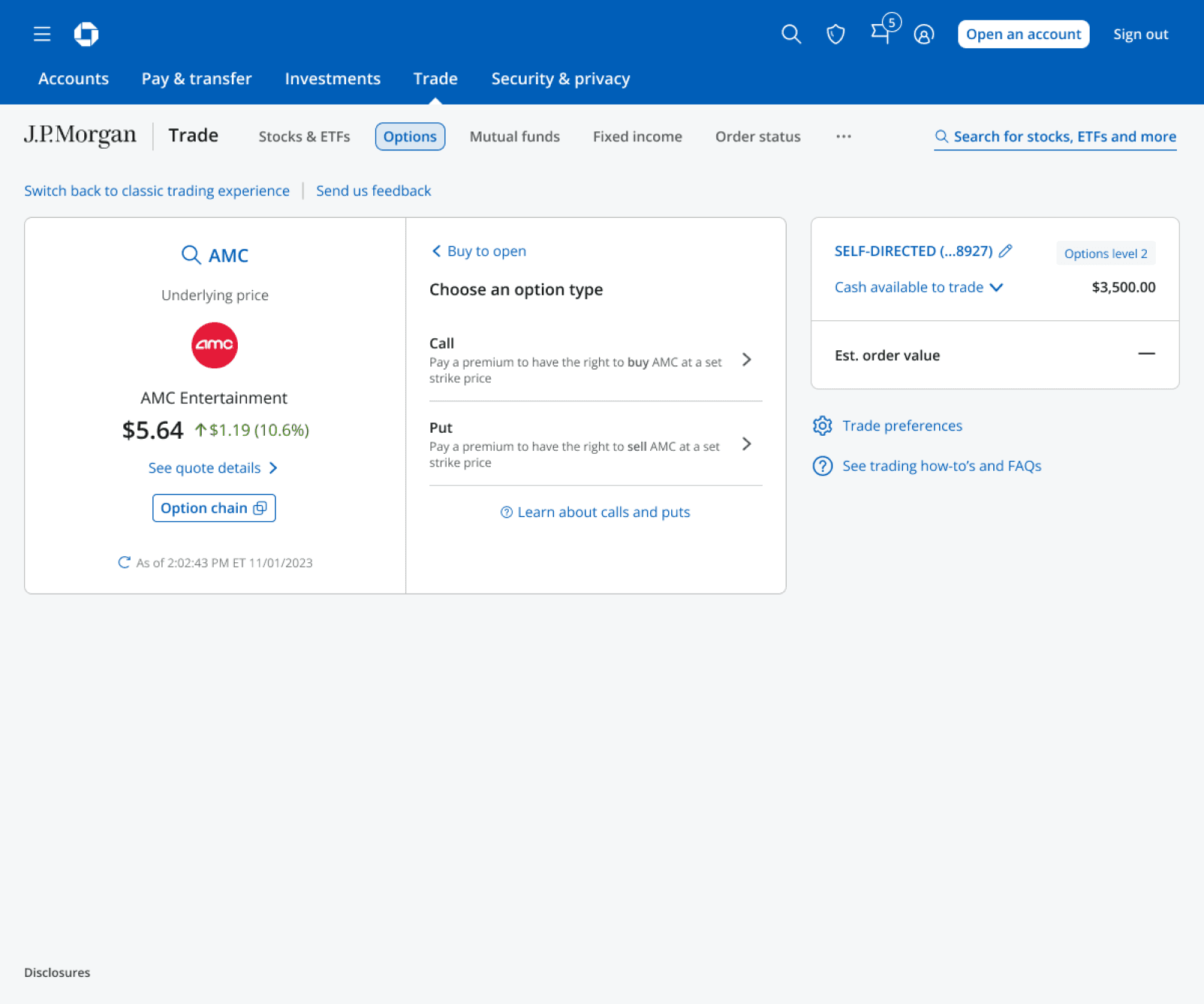Image resolution: width=1204 pixels, height=1004 pixels.
Task: Open Learn about calls and puts
Action: click(603, 512)
